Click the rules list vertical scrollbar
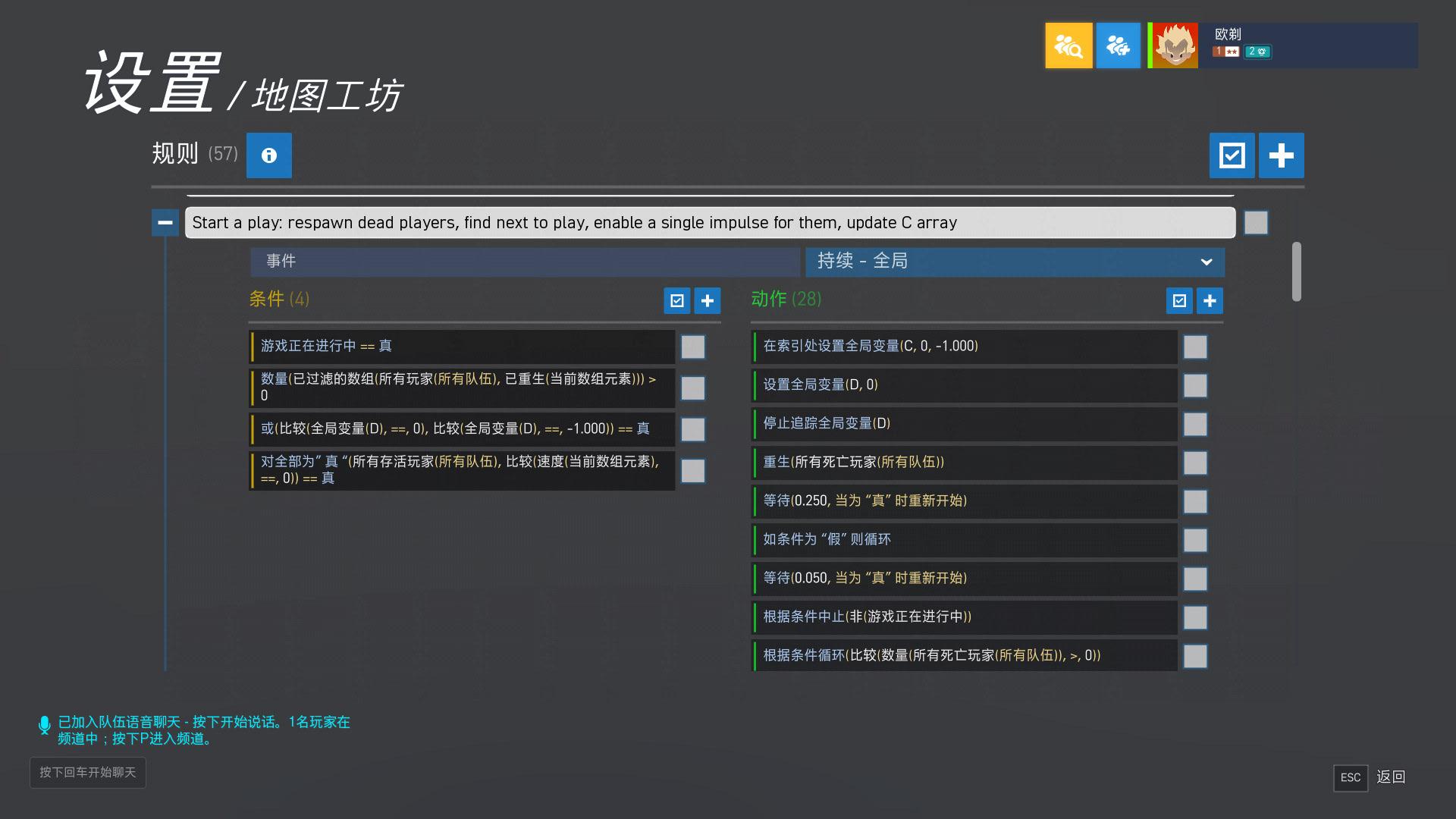The image size is (1456, 819). click(x=1297, y=271)
